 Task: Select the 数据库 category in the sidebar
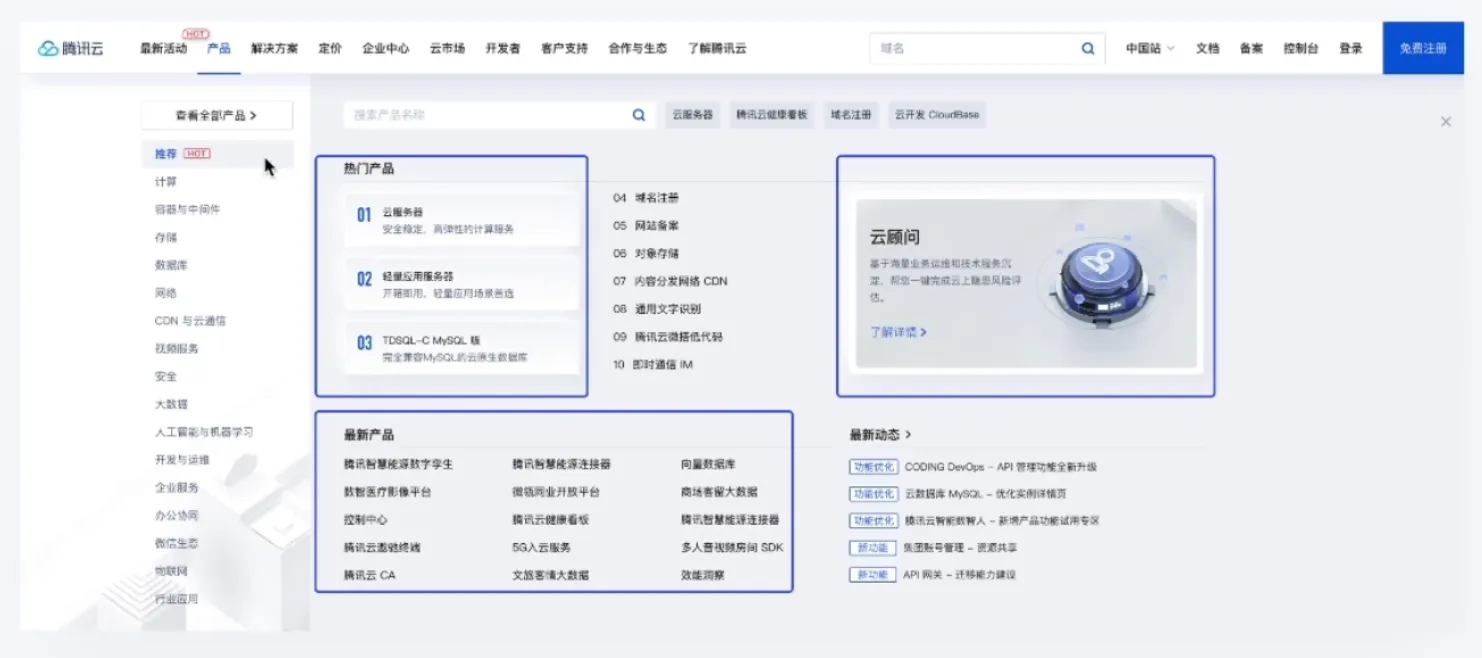pyautogui.click(x=171, y=265)
